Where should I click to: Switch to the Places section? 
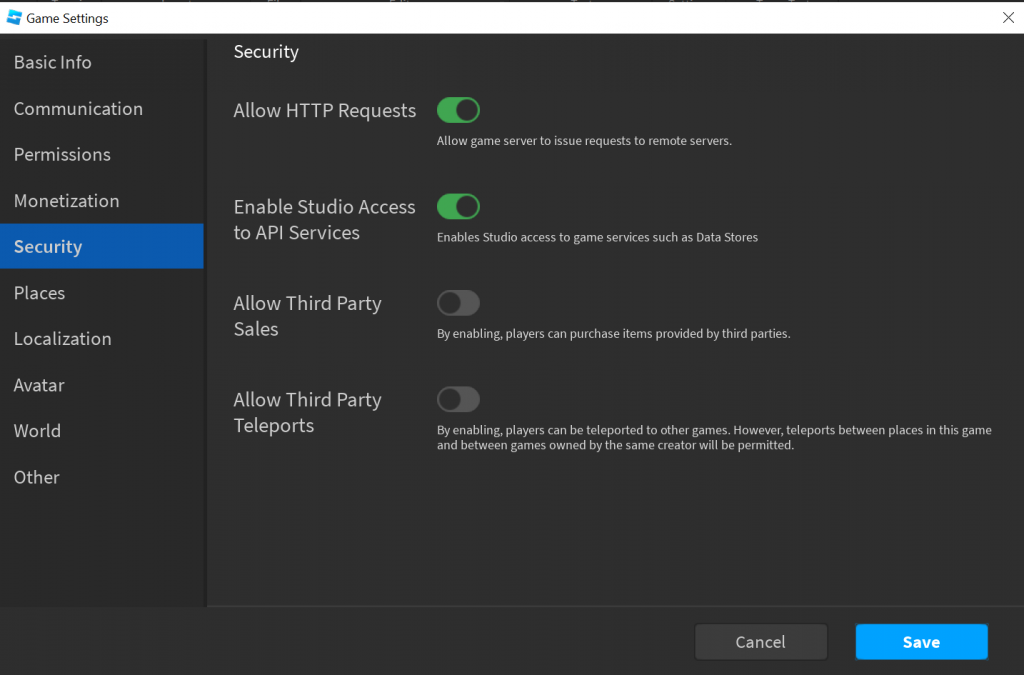click(102, 292)
